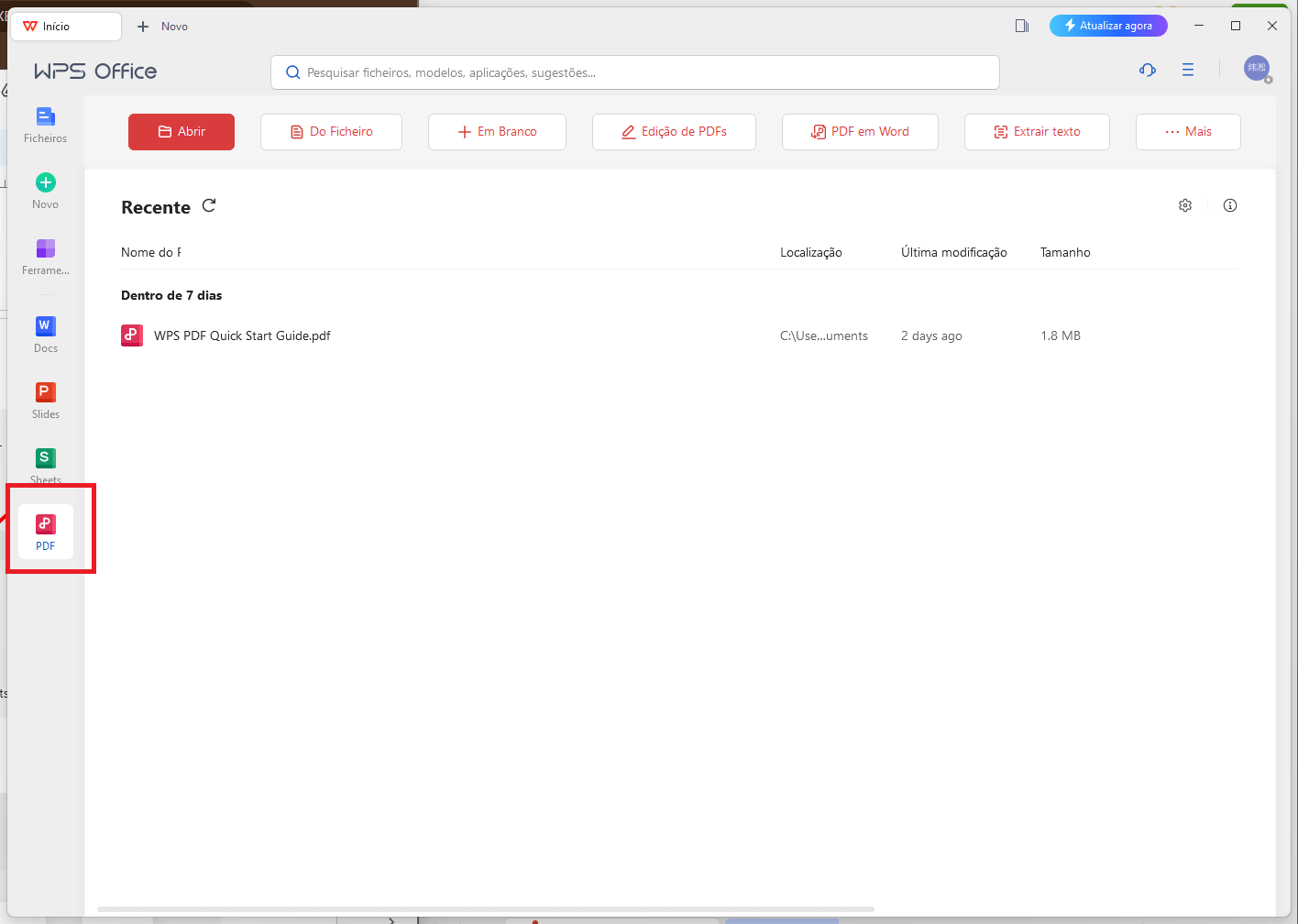Viewport: 1298px width, 924px height.
Task: Show more tools with Mais button
Action: tap(1188, 132)
